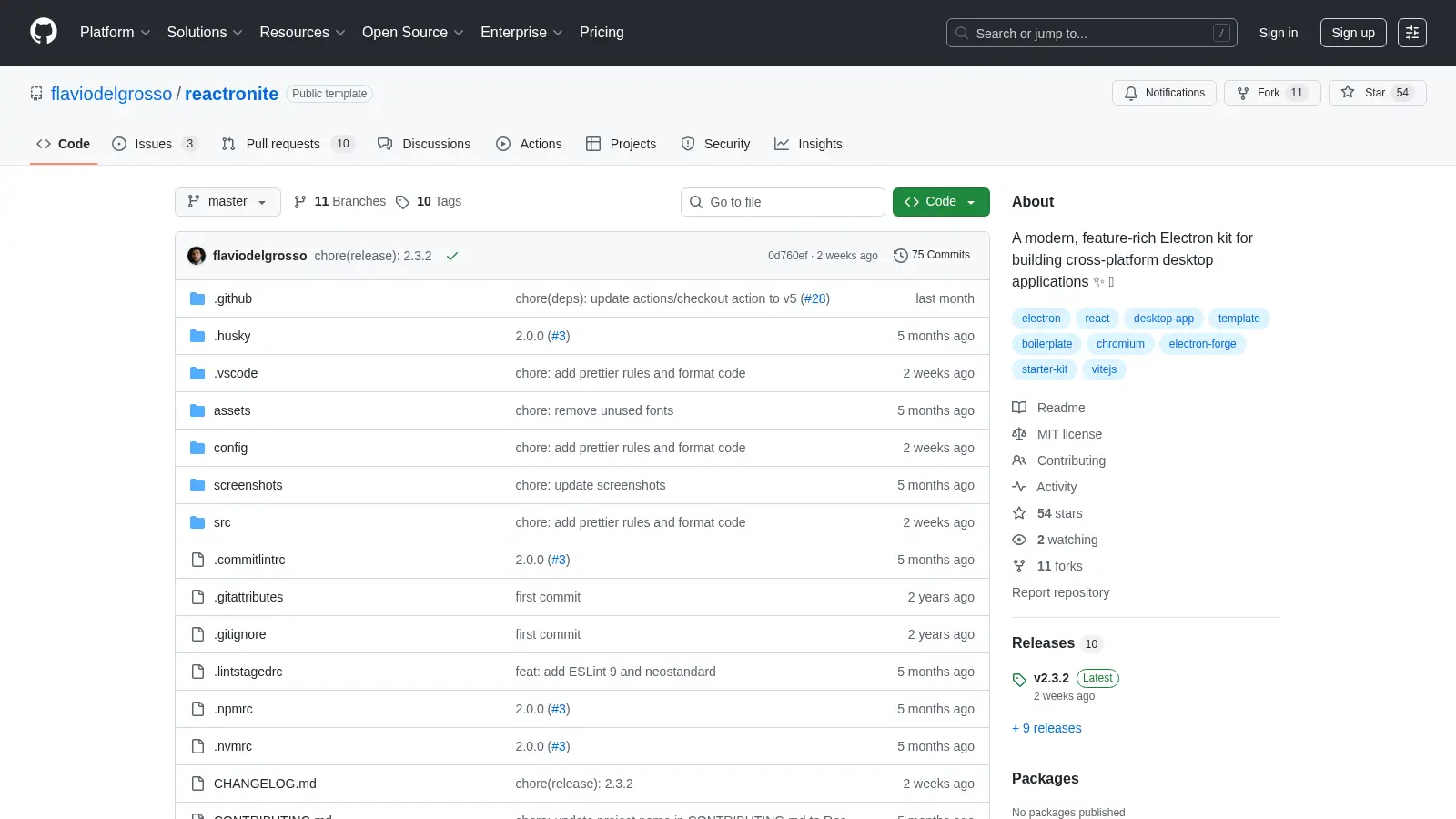The height and width of the screenshot is (819, 1456).
Task: Select the electron-forge topic tag
Action: click(x=1202, y=344)
